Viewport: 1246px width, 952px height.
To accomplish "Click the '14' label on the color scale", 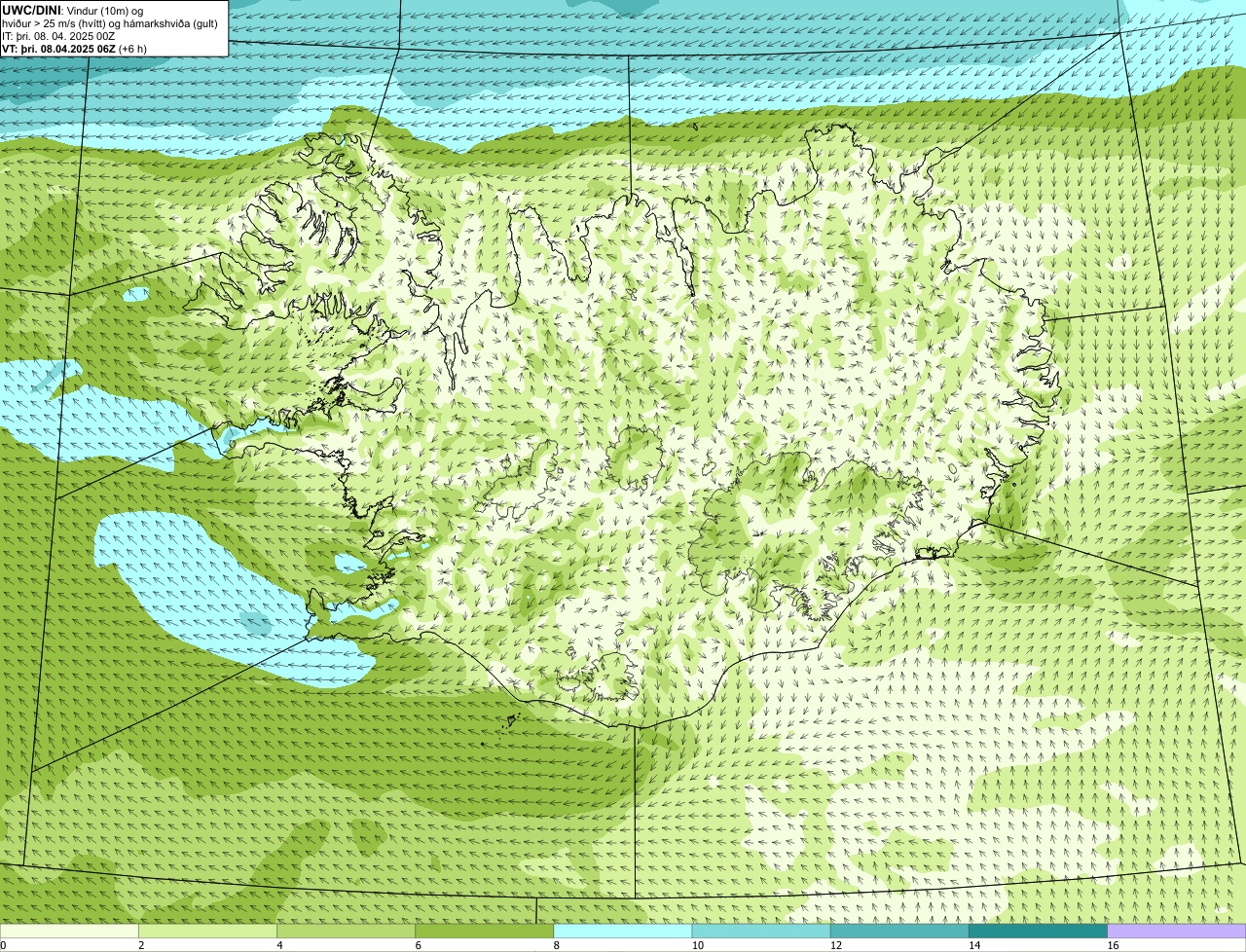I will click(974, 945).
